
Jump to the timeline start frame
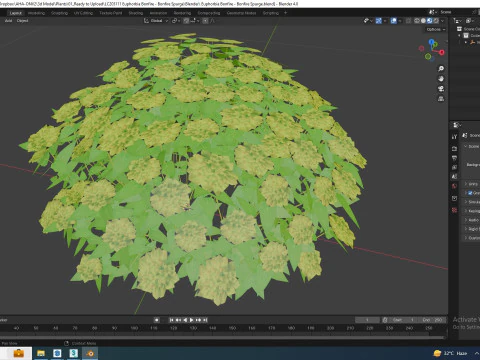[171, 320]
